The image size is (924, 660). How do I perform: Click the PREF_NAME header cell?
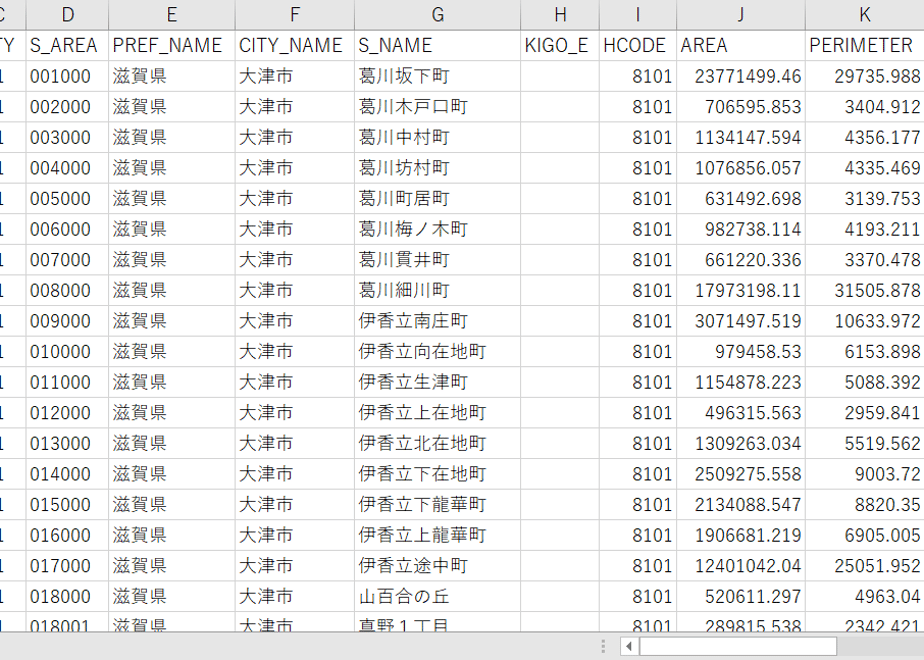[171, 45]
